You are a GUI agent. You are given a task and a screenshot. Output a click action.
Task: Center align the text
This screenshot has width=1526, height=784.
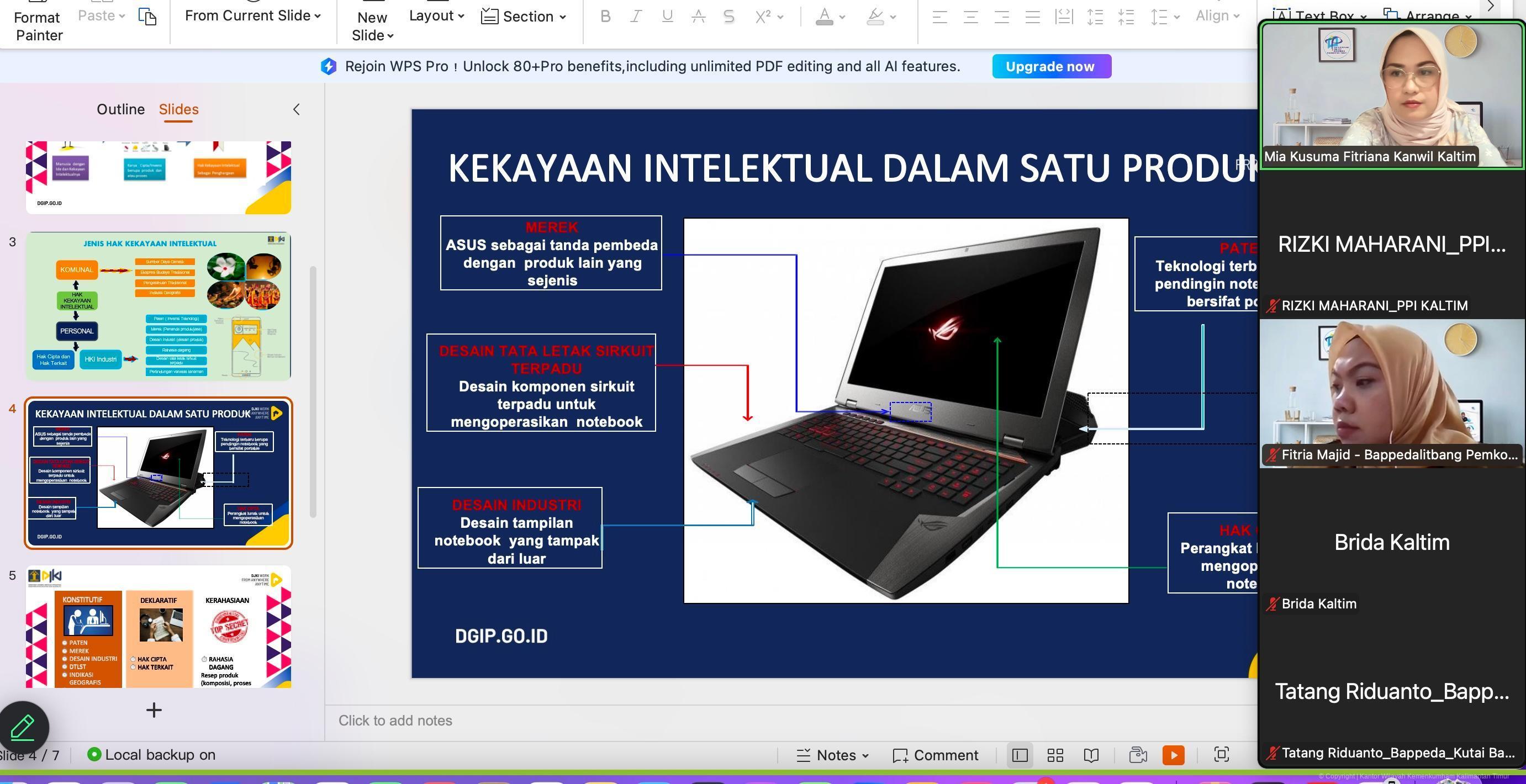pyautogui.click(x=970, y=17)
